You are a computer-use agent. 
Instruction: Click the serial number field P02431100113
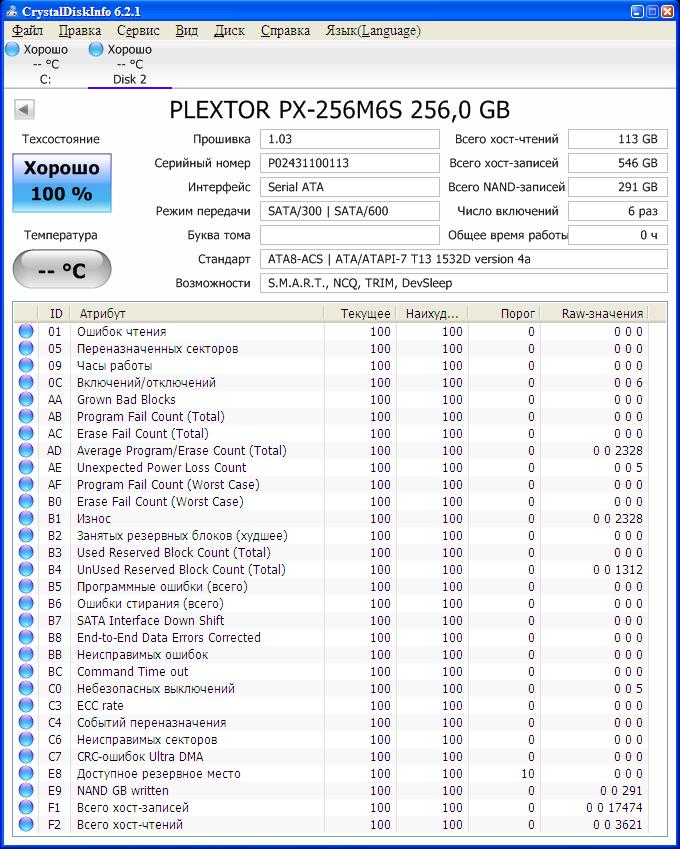tap(350, 163)
